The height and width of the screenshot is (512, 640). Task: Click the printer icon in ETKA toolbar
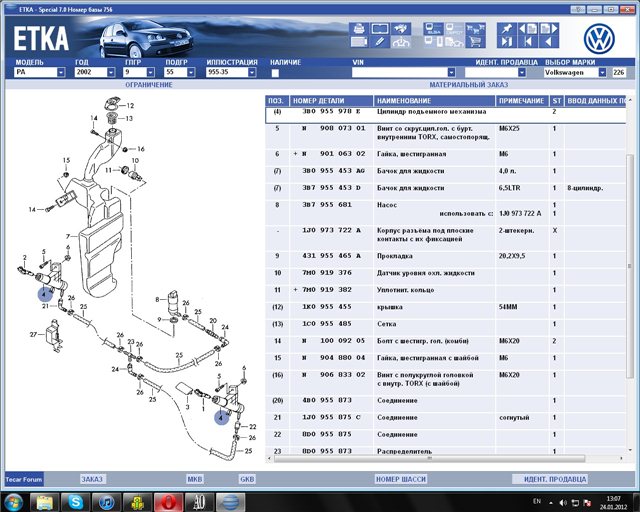[359, 29]
